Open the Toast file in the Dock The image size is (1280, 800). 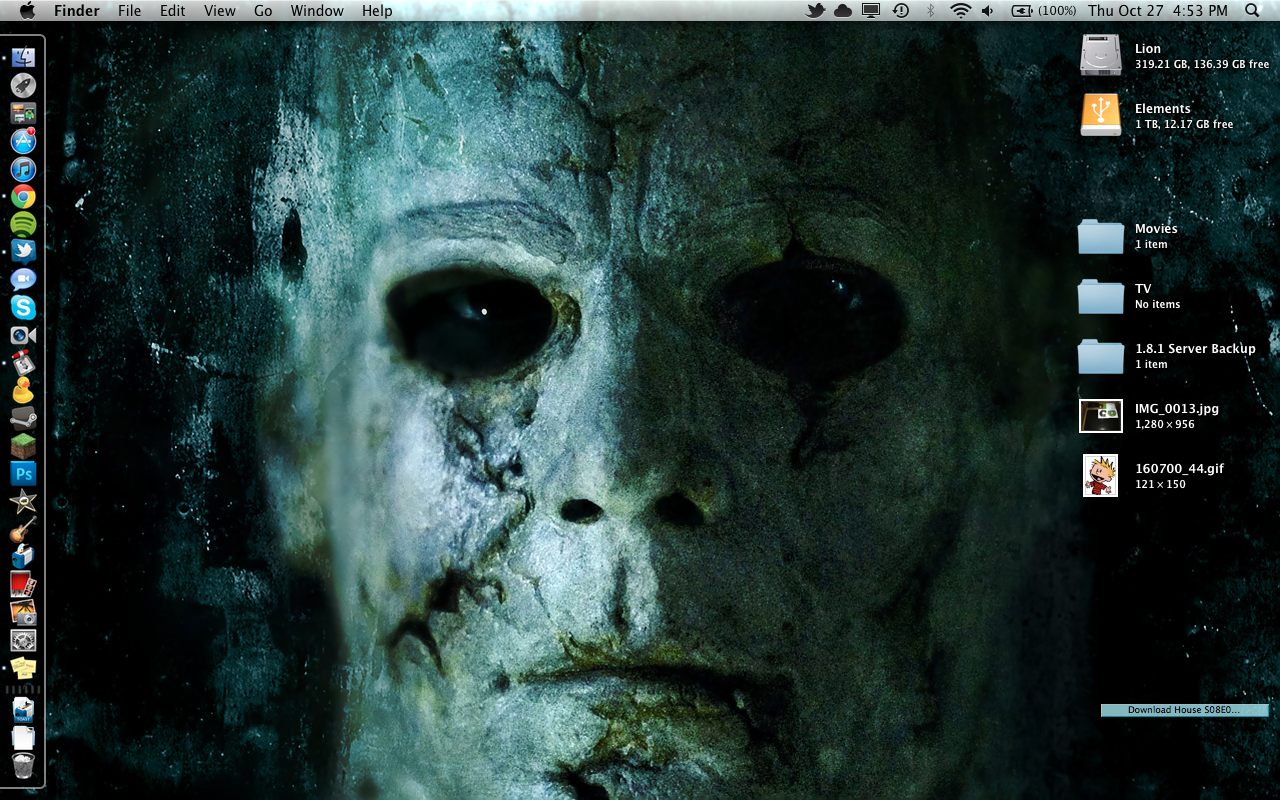[24, 709]
